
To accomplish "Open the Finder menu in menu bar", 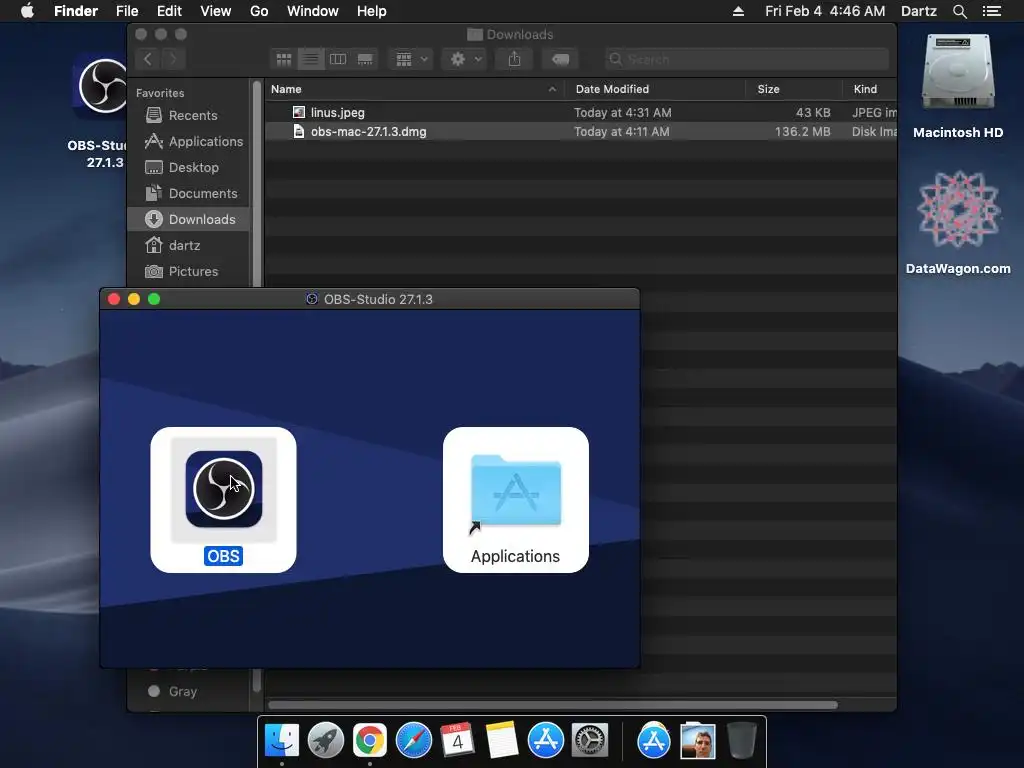I will click(76, 11).
